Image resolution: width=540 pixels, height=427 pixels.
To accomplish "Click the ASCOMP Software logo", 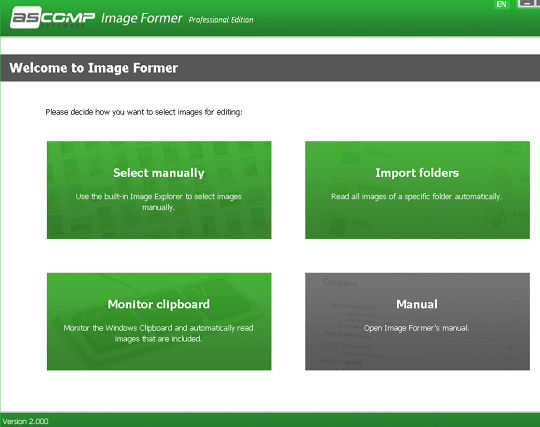I will tap(53, 17).
